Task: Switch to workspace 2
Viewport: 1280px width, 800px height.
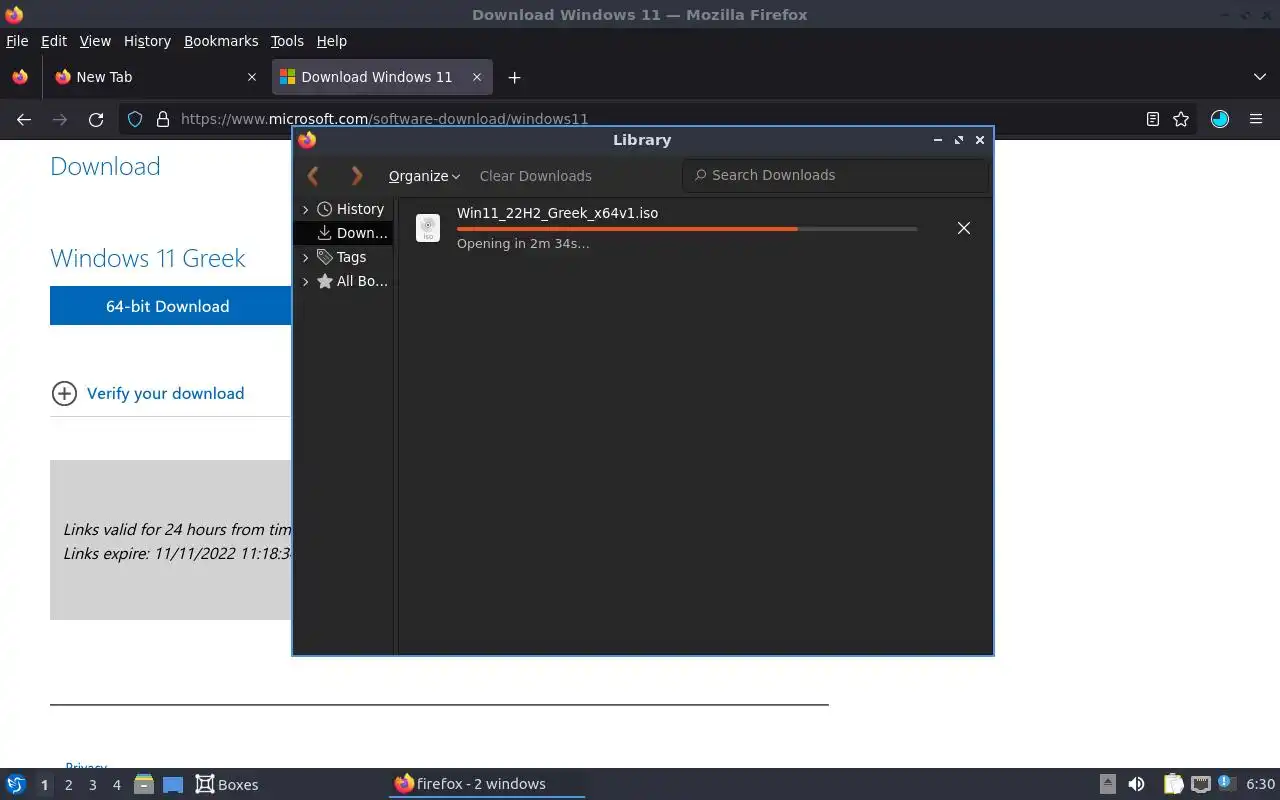Action: (x=68, y=785)
